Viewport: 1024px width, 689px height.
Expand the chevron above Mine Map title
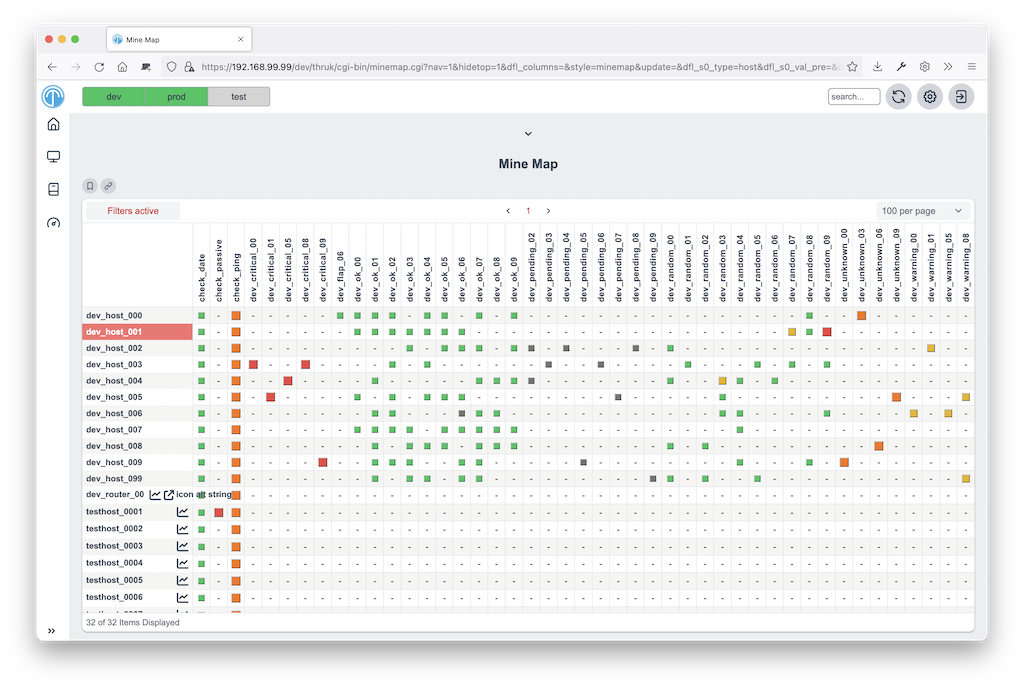tap(528, 134)
